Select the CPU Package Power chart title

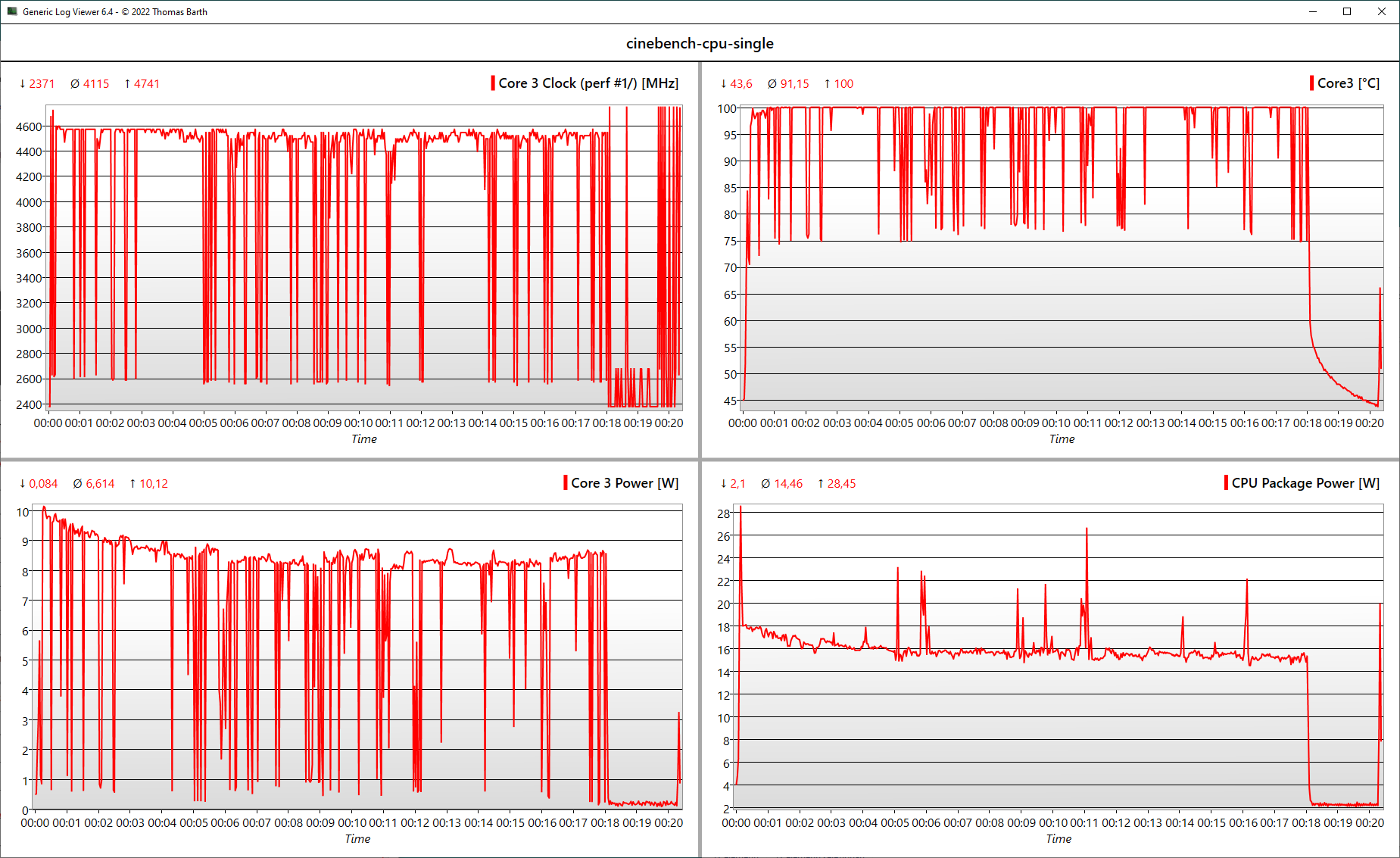[1306, 482]
